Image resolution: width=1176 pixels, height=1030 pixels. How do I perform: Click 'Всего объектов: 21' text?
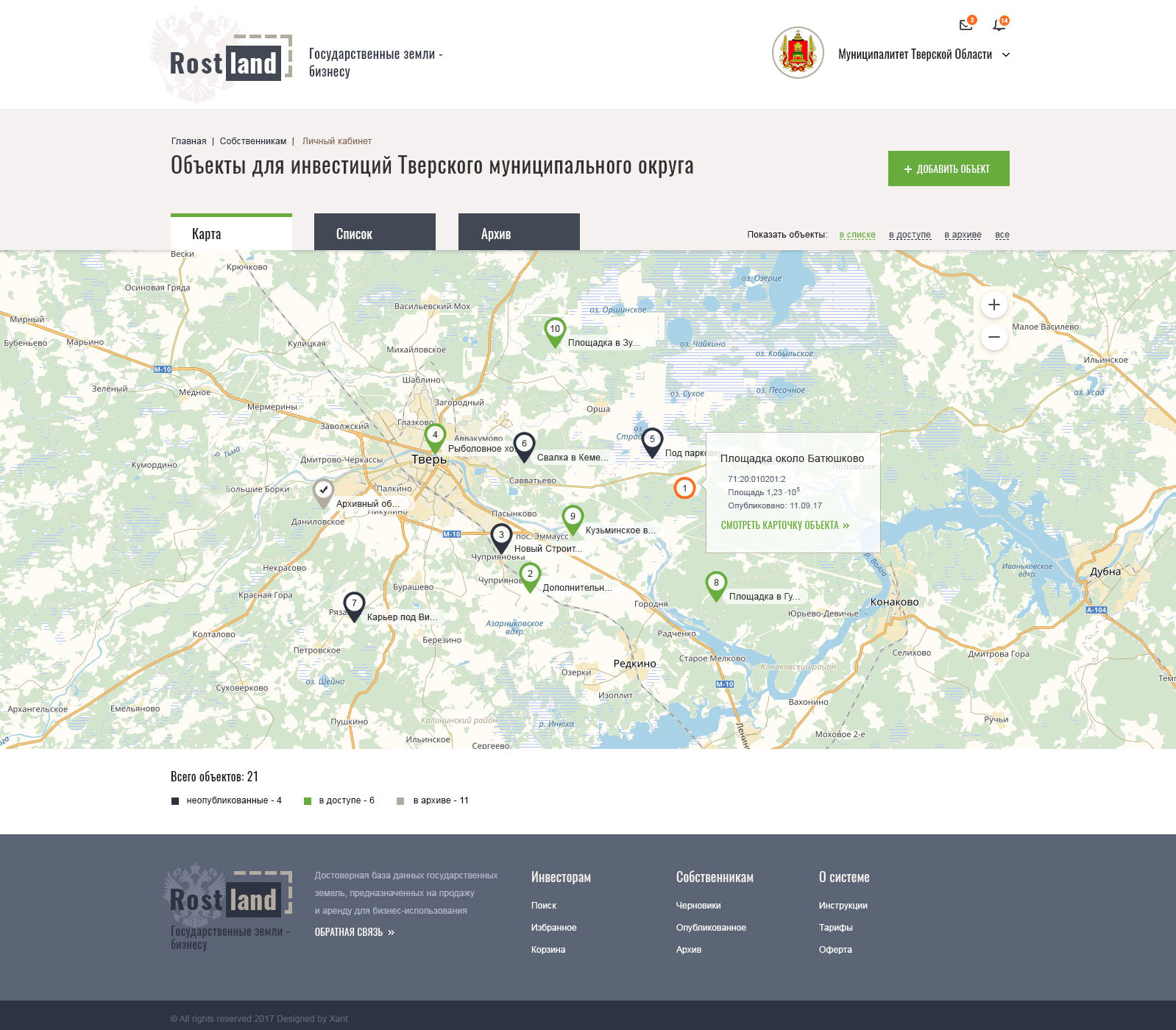coord(214,777)
